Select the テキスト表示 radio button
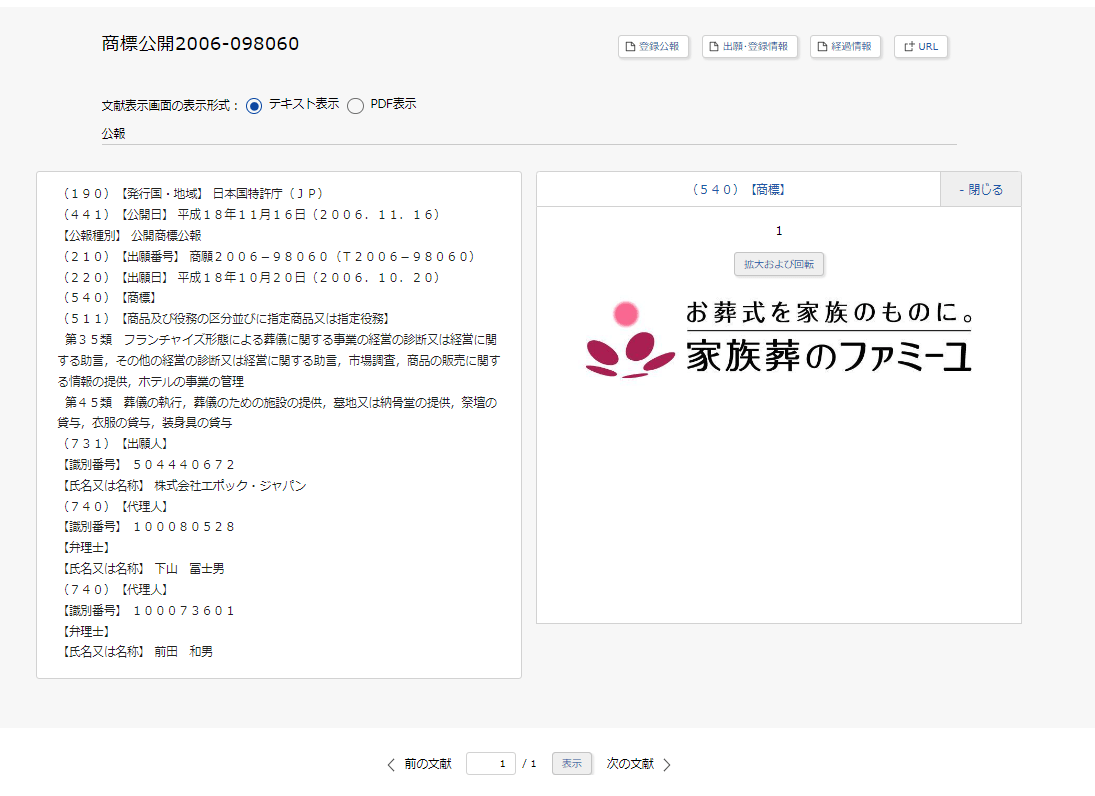 point(254,105)
